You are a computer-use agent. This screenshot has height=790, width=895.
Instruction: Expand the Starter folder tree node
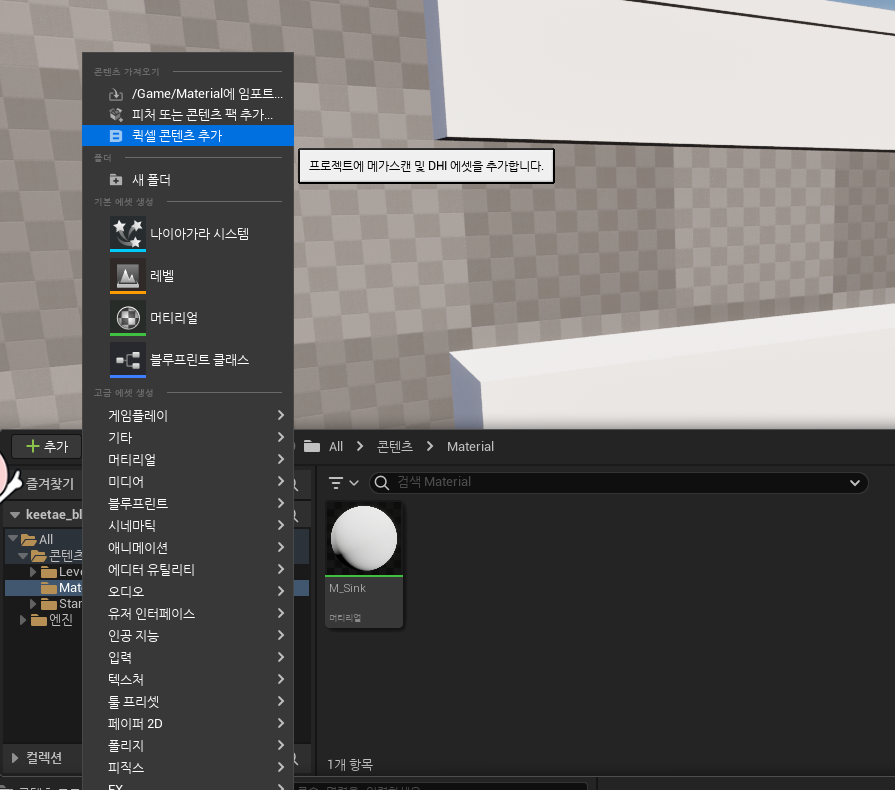[33, 603]
